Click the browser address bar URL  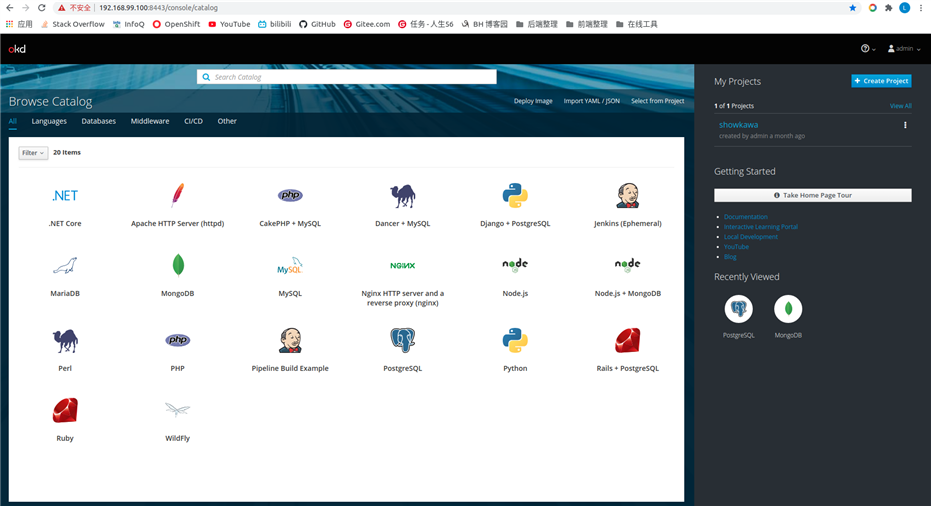(159, 8)
